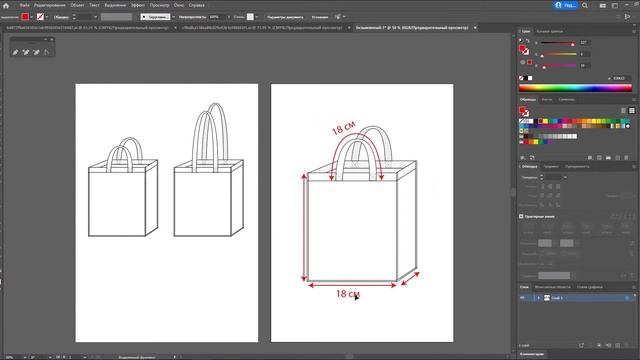Image resolution: width=640 pixels, height=360 pixels.
Task: Open the Текст menu
Action: tap(94, 5)
